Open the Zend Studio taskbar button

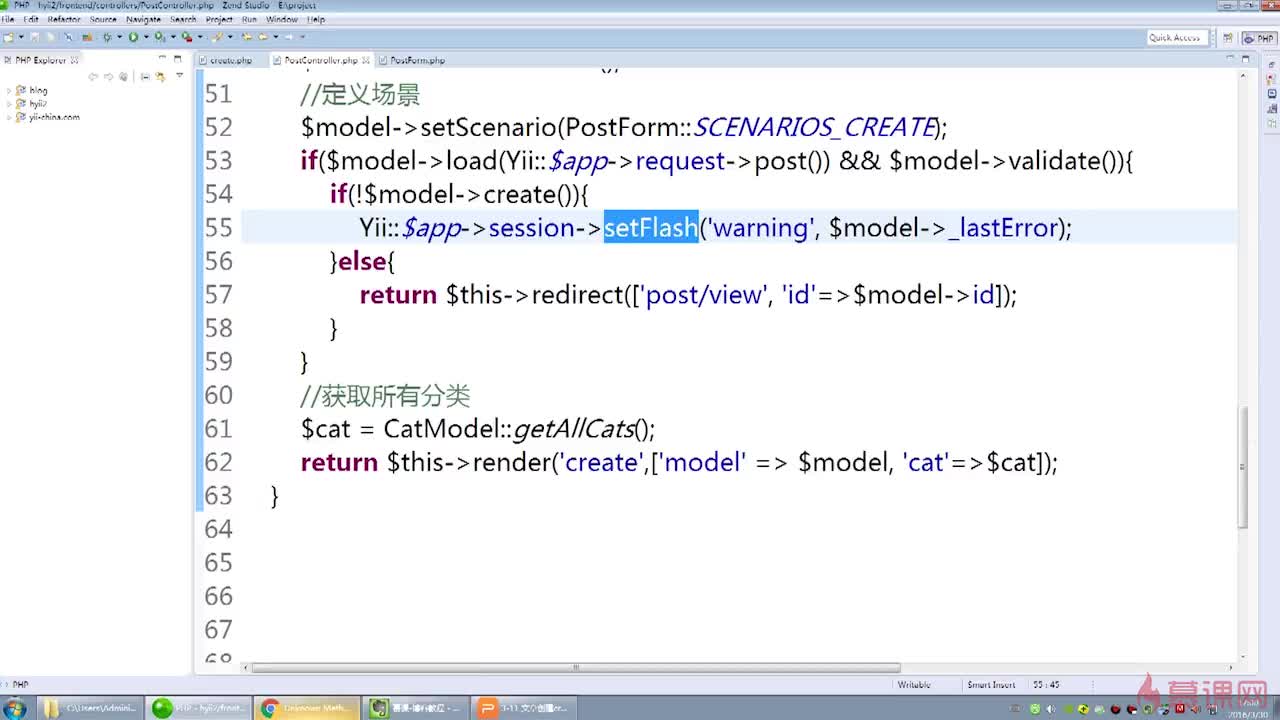click(197, 708)
